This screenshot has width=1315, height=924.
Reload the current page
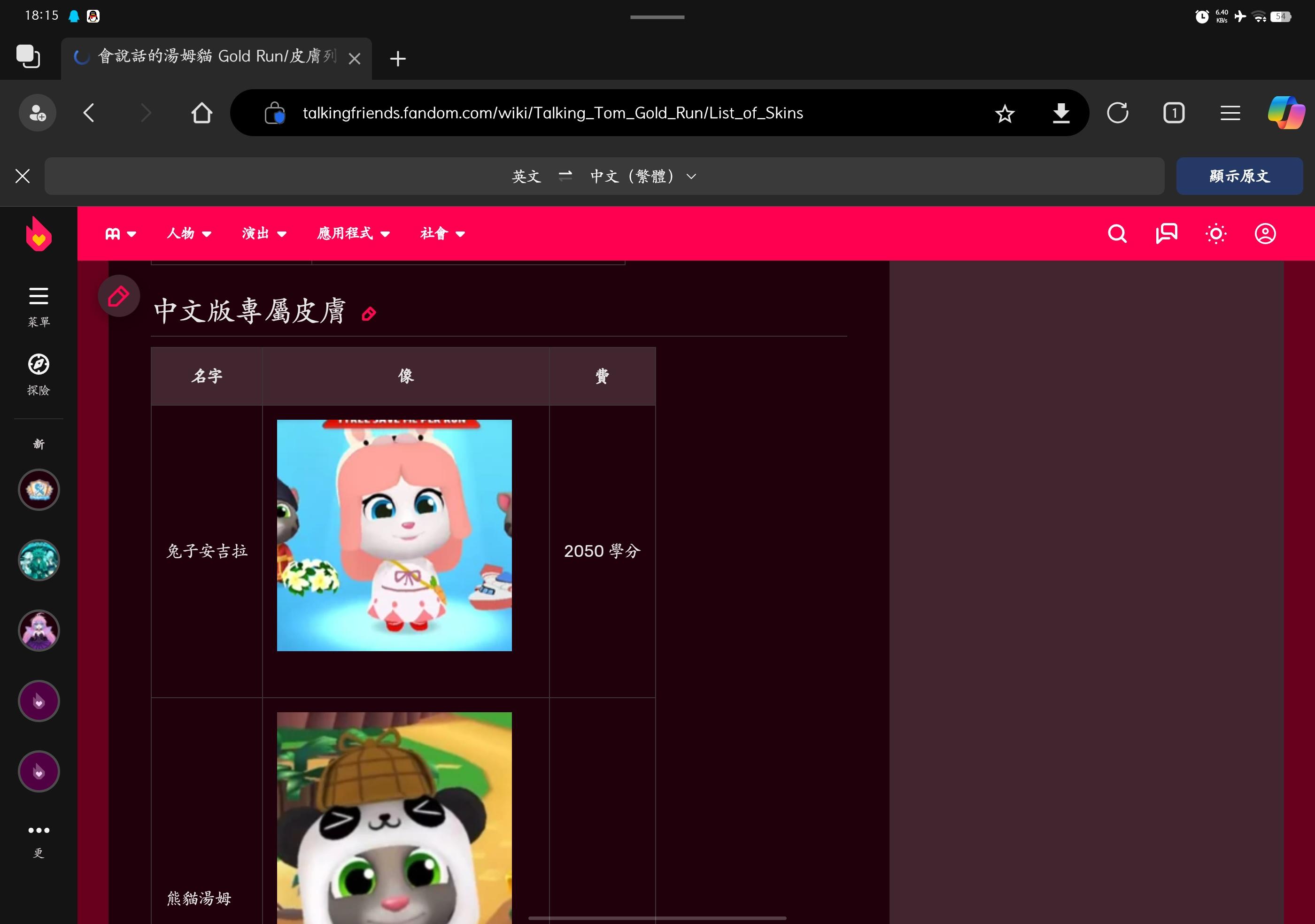(x=1117, y=113)
